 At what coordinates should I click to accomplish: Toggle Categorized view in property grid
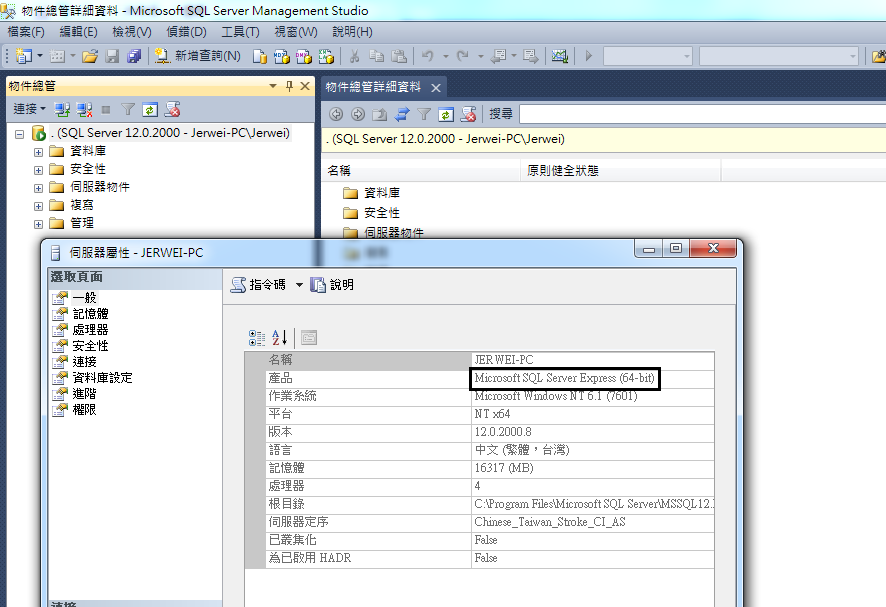[257, 338]
